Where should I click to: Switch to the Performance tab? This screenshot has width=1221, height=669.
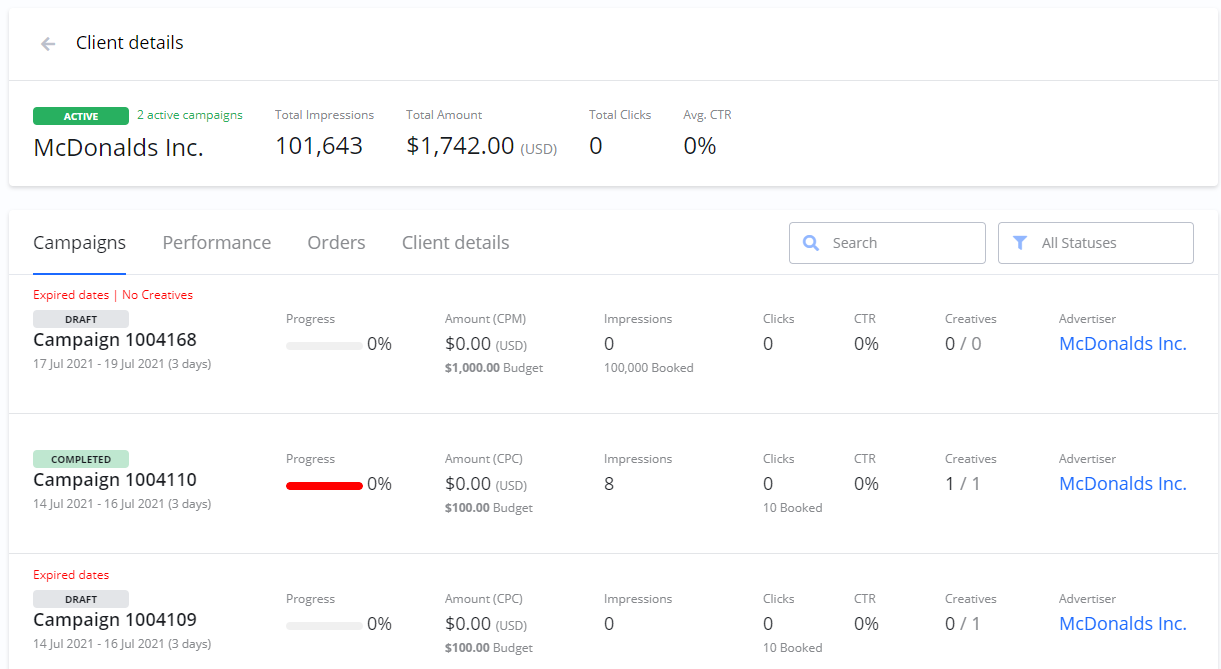[x=216, y=243]
